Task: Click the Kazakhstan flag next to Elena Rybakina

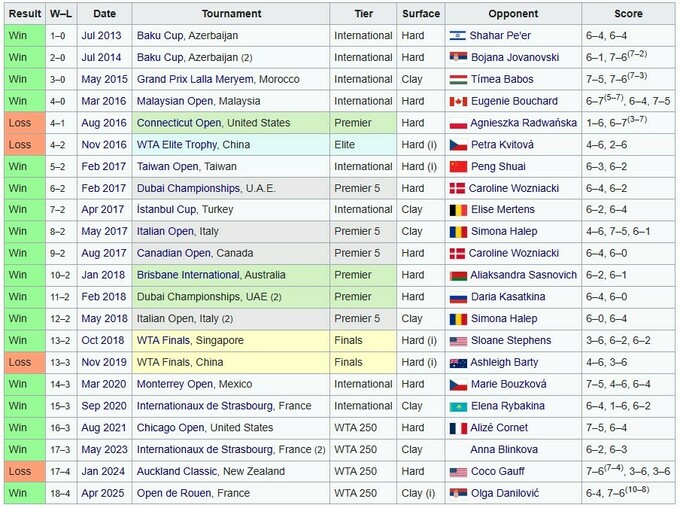Action: click(458, 406)
